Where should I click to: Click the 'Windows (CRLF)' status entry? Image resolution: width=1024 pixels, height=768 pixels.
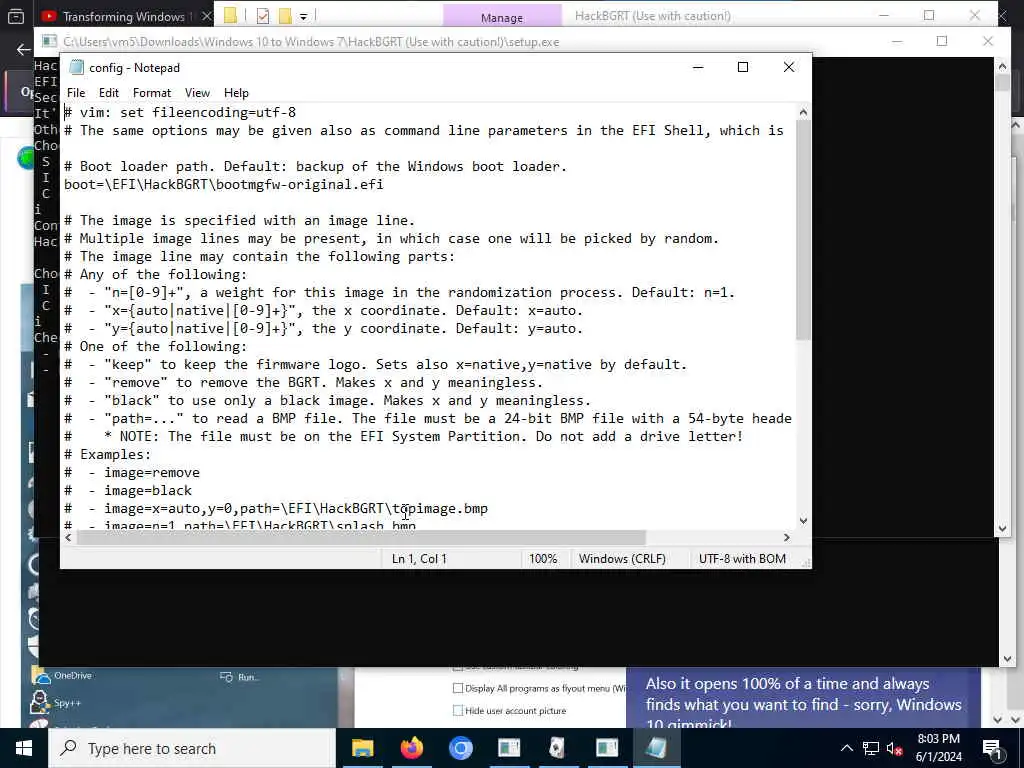[622, 558]
